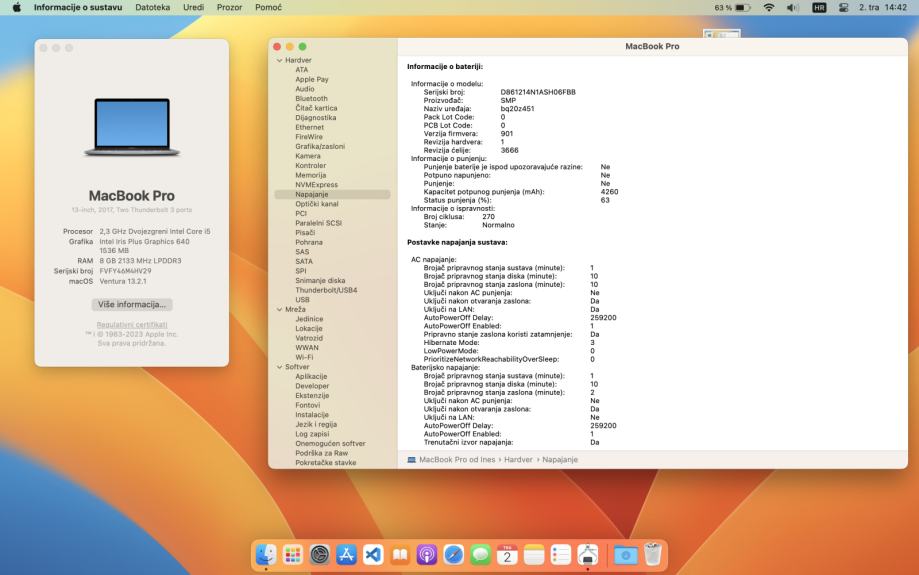
Task: Open the Regulativni certifikati link
Action: pos(131,325)
